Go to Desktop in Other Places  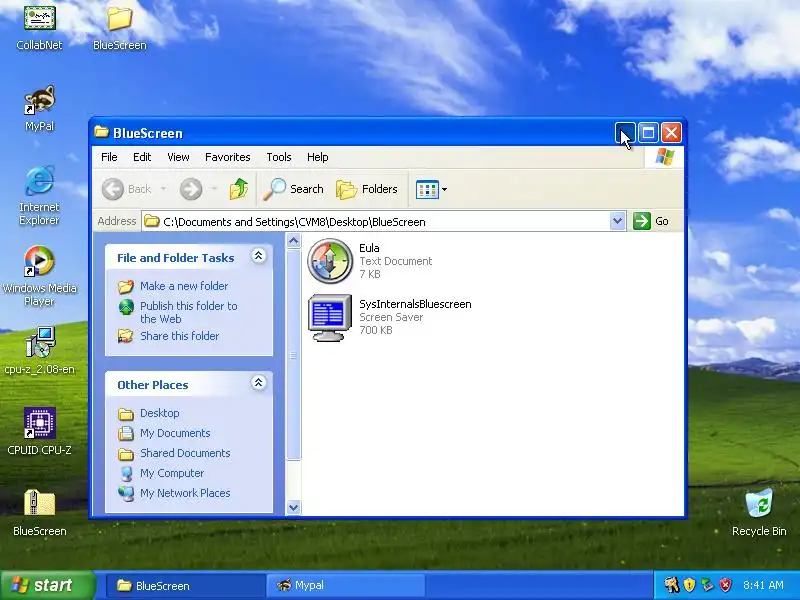[x=160, y=413]
